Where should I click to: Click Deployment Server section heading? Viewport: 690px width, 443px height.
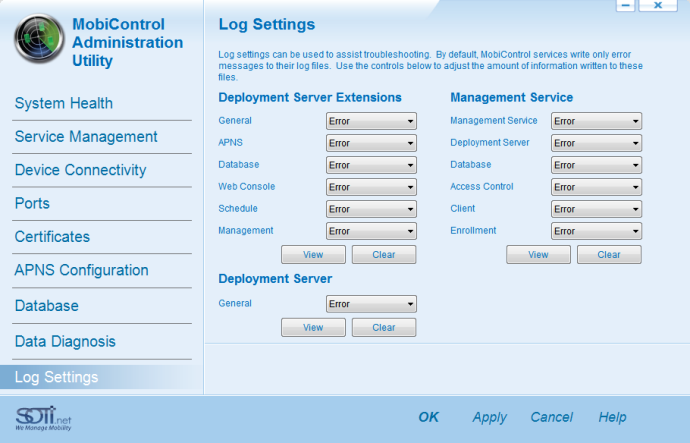pyautogui.click(x=275, y=279)
